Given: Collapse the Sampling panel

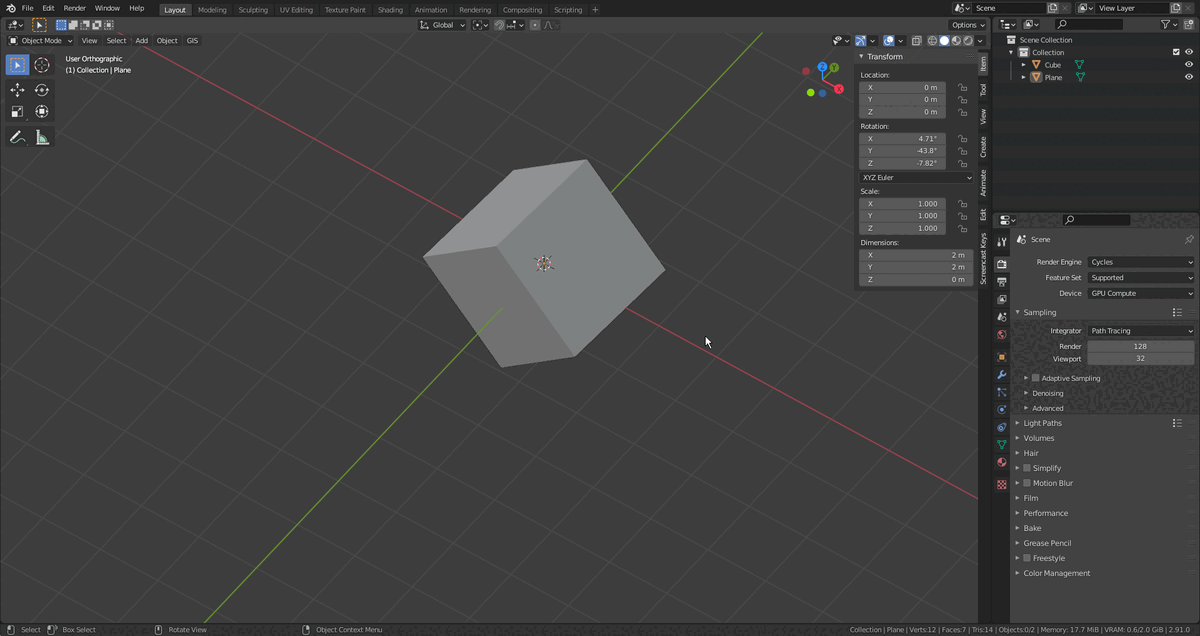Looking at the screenshot, I should 1039,312.
